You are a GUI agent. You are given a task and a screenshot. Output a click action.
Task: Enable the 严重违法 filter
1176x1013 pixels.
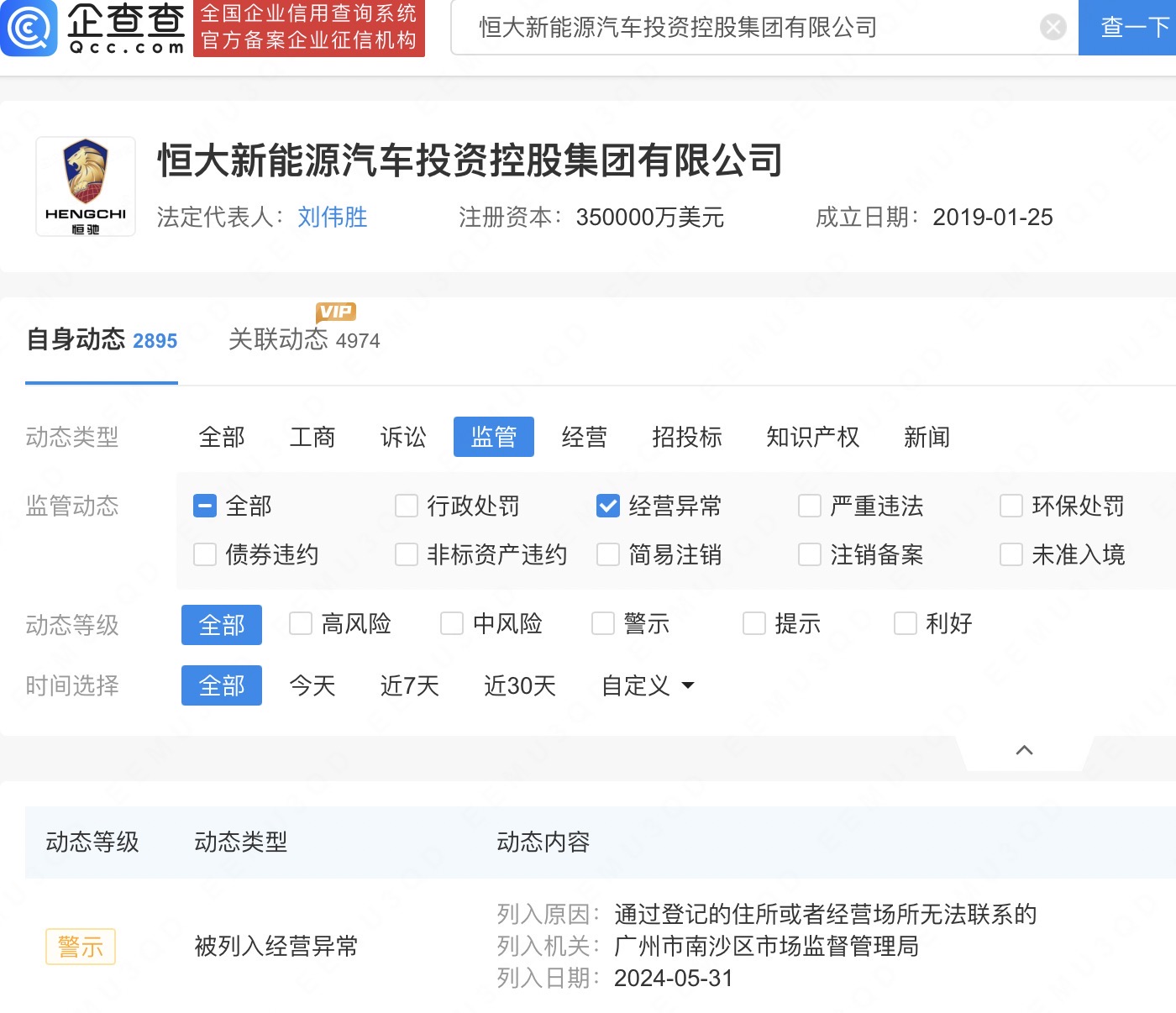point(809,506)
